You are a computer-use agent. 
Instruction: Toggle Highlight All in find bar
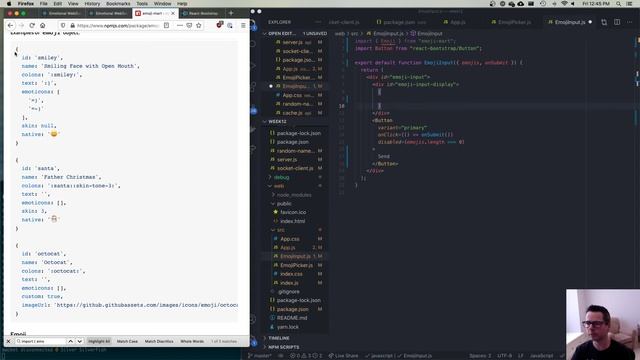click(99, 341)
